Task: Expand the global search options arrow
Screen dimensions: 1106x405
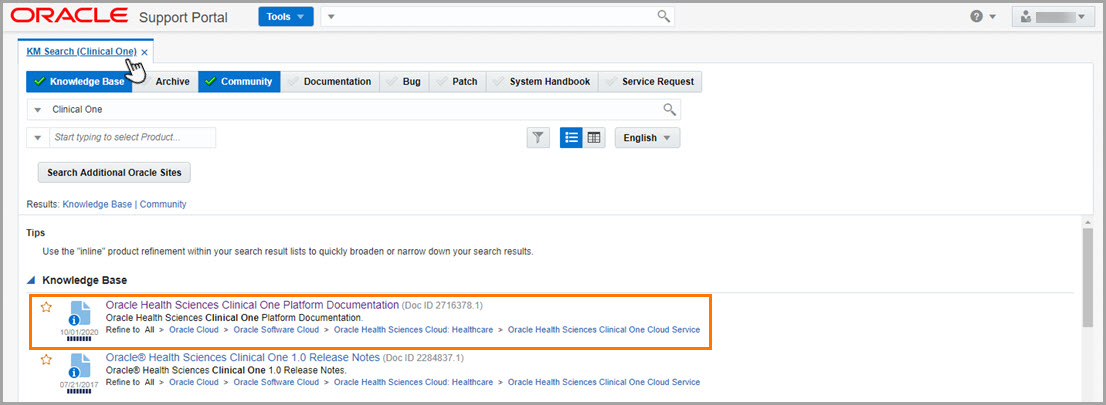Action: (331, 17)
